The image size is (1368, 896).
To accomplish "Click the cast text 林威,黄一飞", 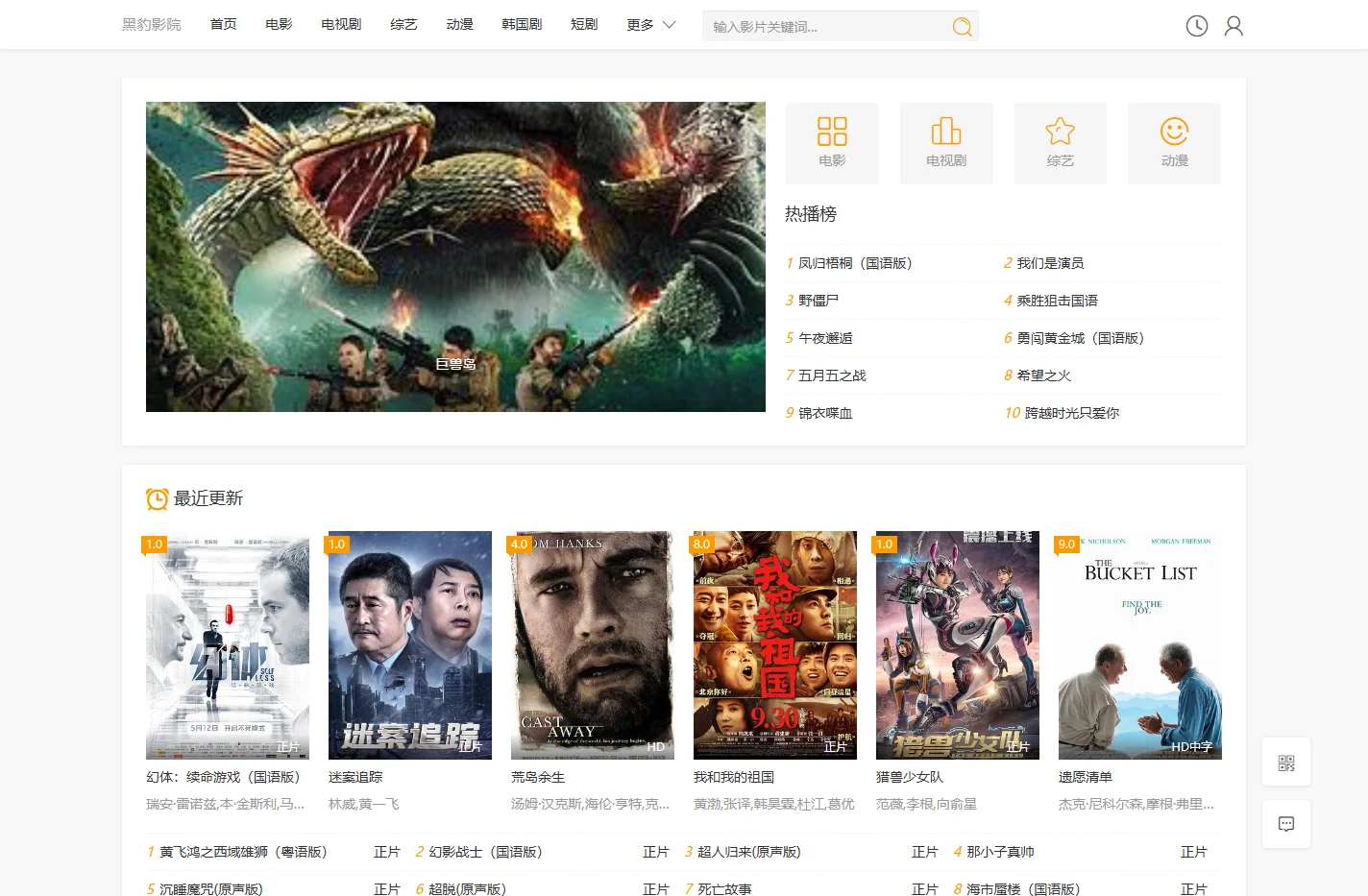I will 364,804.
